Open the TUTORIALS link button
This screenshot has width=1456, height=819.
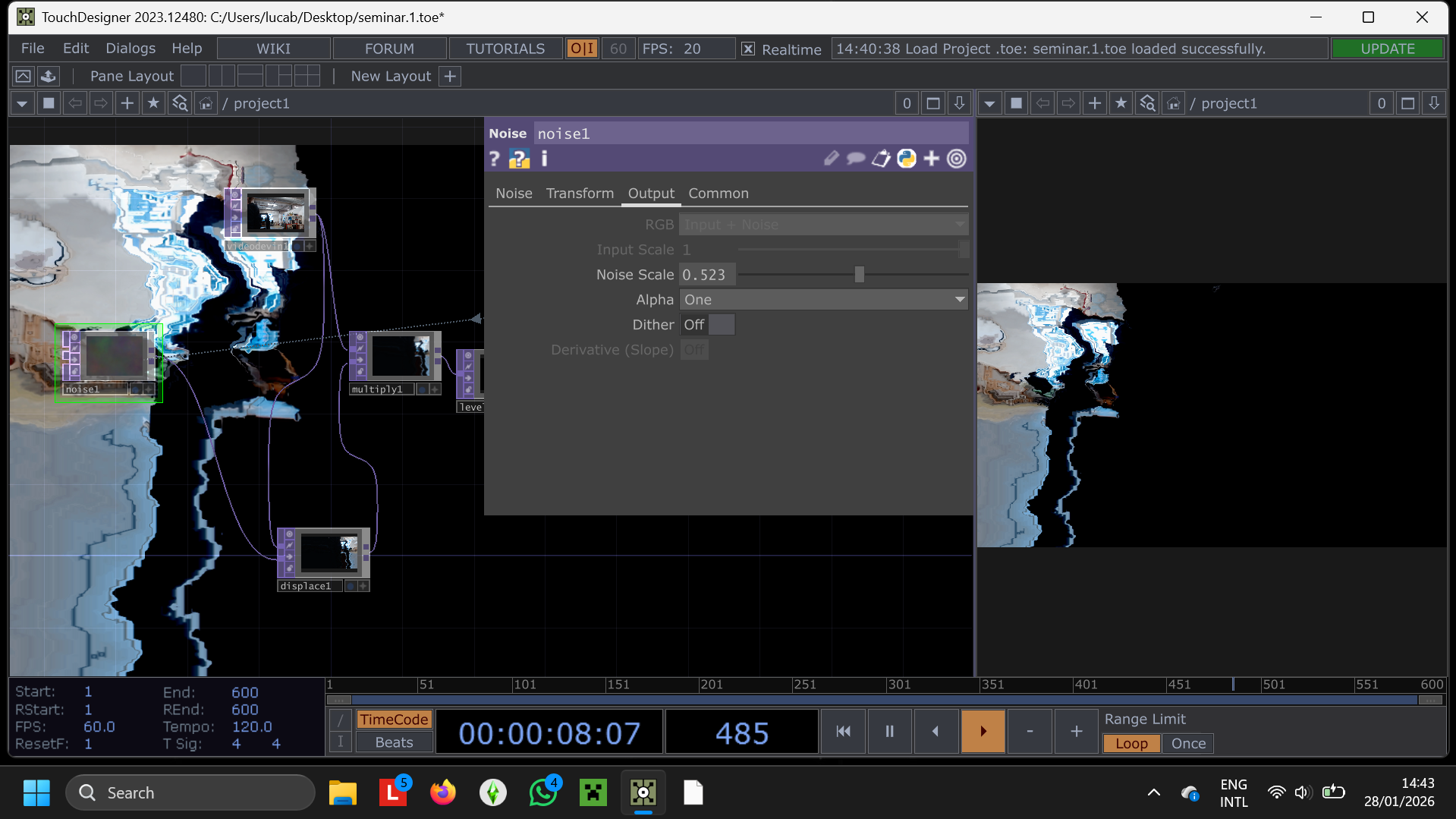(x=505, y=49)
